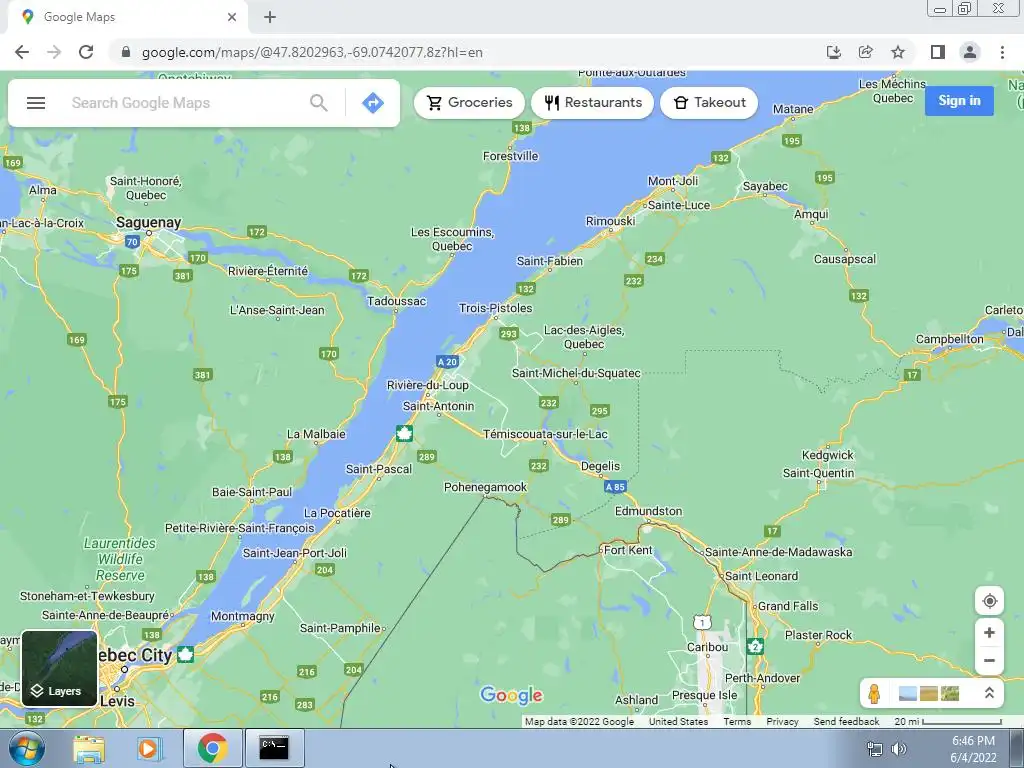Click the Fort Kent label
Image resolution: width=1024 pixels, height=768 pixels.
pyautogui.click(x=628, y=550)
